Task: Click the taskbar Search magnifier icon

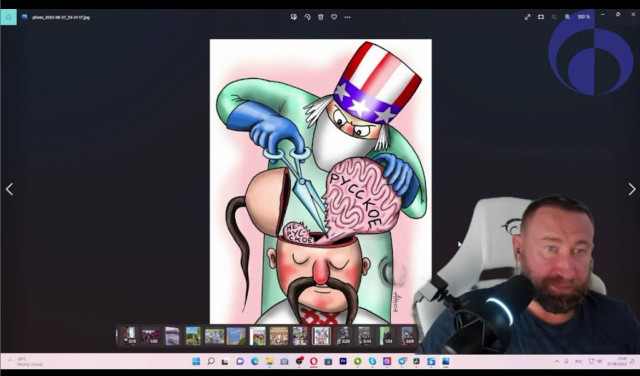Action: [x=211, y=361]
